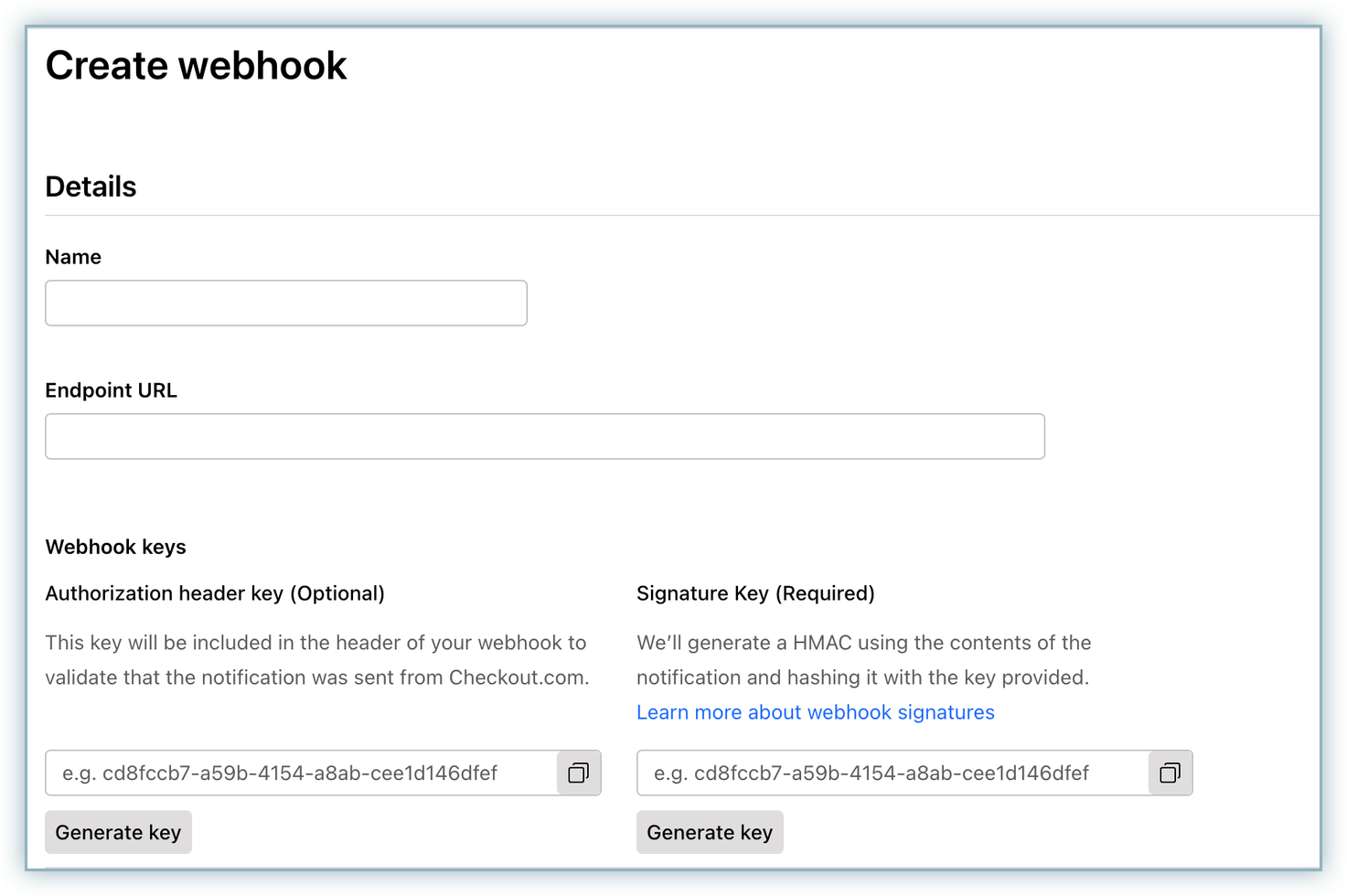Screen dimensions: 1347x896
Task: Click the Endpoint URL label
Action: click(x=111, y=391)
